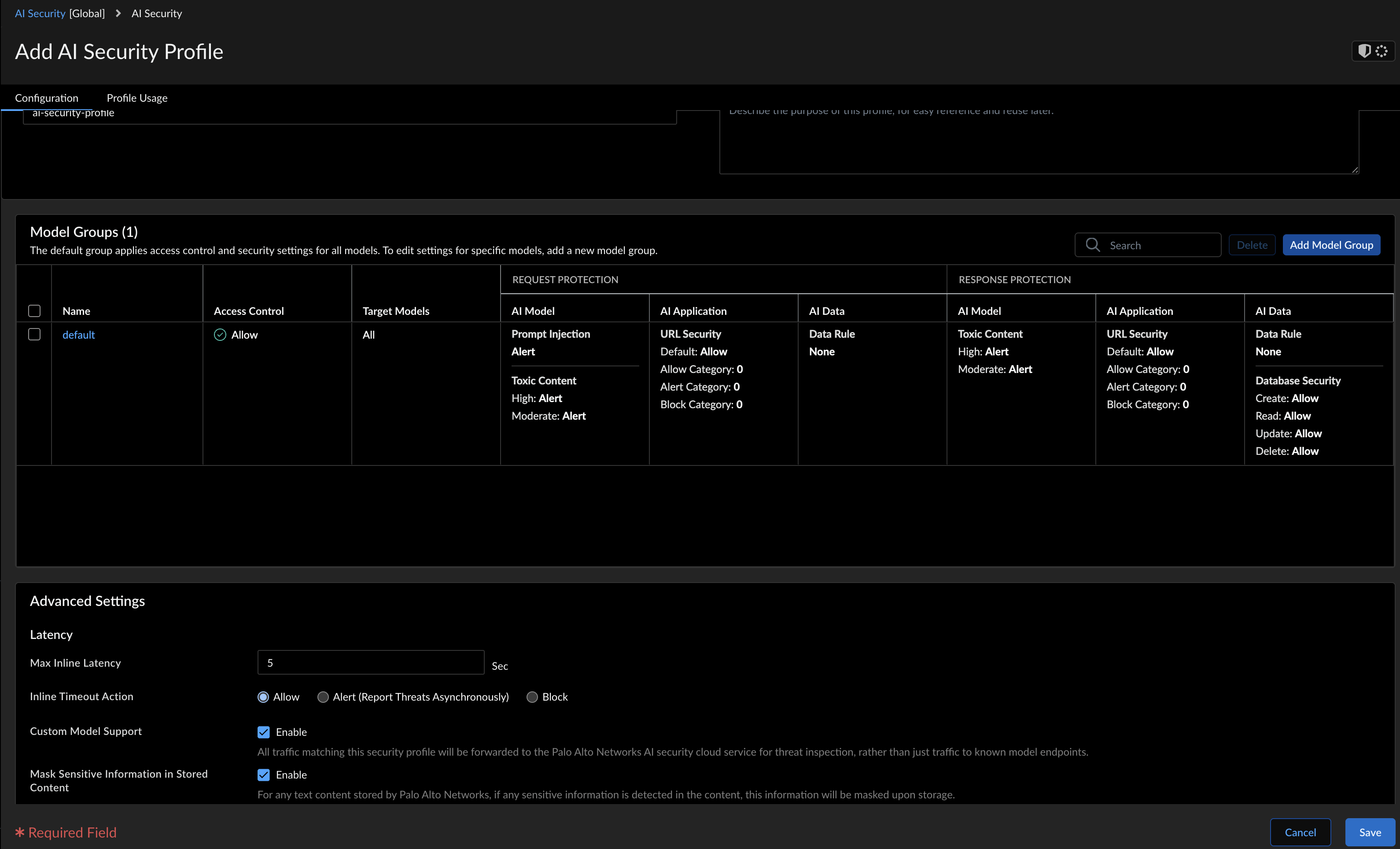The image size is (1400, 849).
Task: Check the select-all checkbox in the table header
Action: coord(34,311)
